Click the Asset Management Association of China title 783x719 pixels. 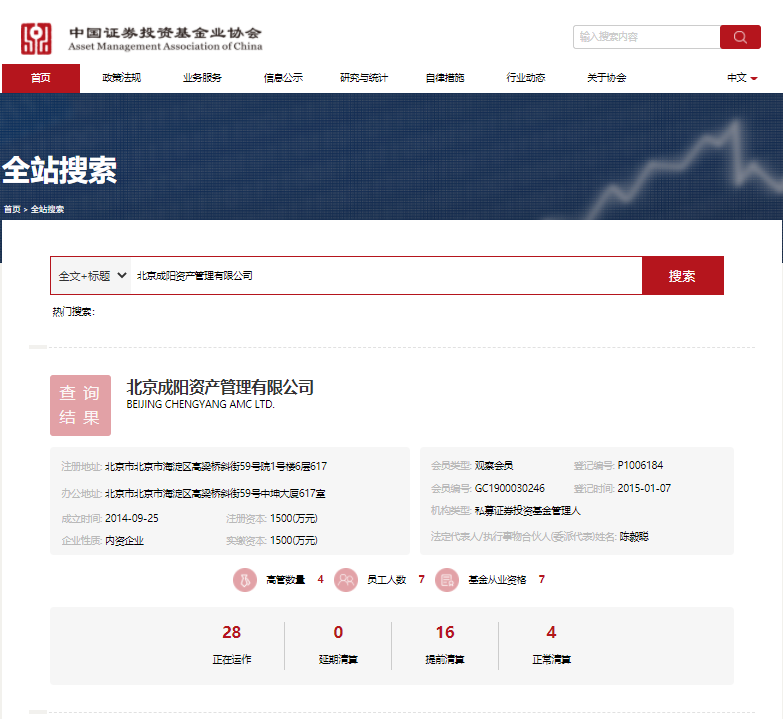165,46
